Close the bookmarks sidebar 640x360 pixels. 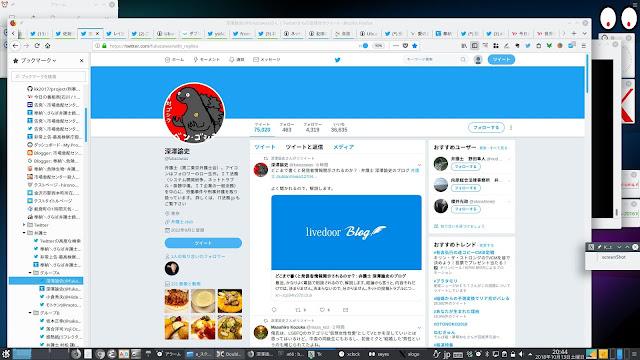coord(81,60)
